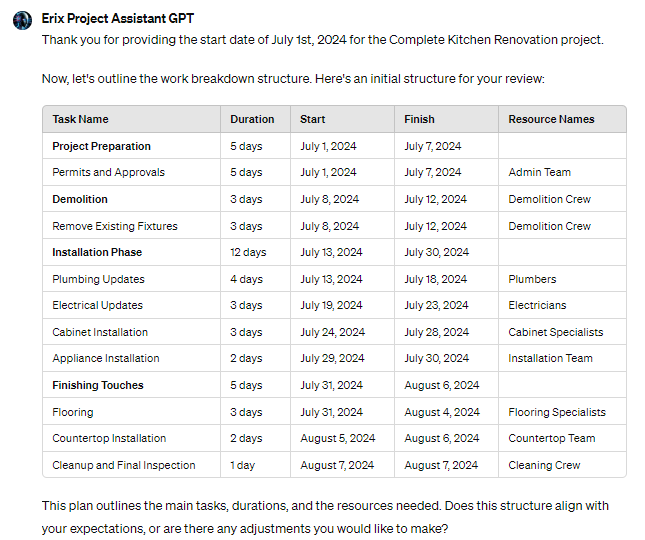This screenshot has width=645, height=540.
Task: Click the 12 days duration cell
Action: pyautogui.click(x=248, y=252)
